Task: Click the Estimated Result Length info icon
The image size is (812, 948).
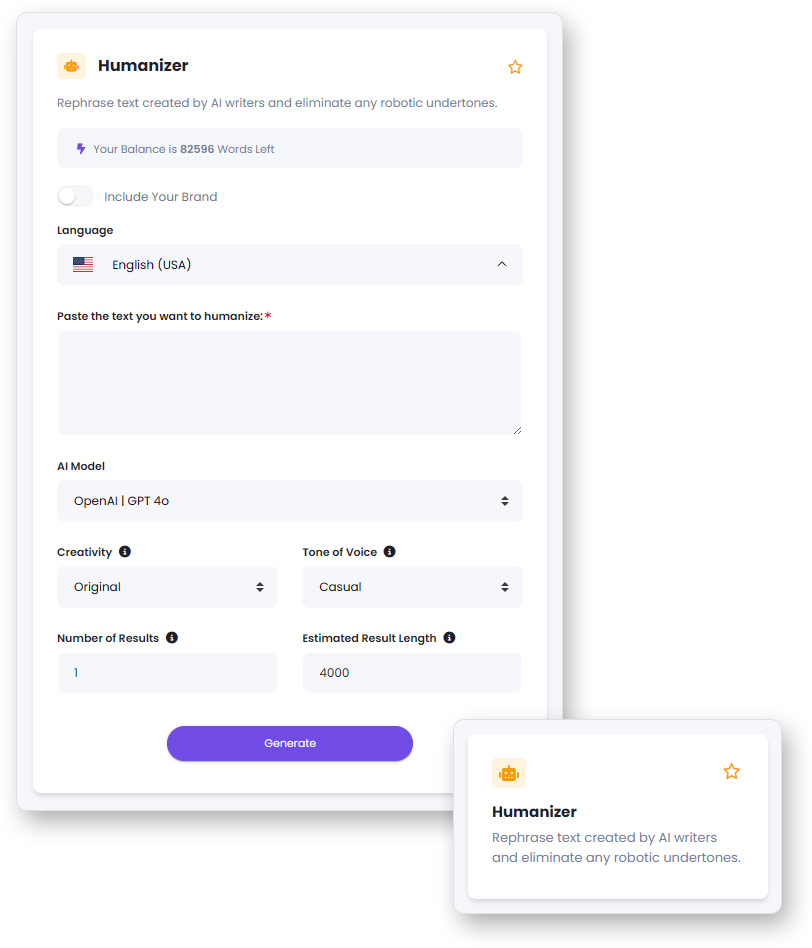Action: (449, 638)
